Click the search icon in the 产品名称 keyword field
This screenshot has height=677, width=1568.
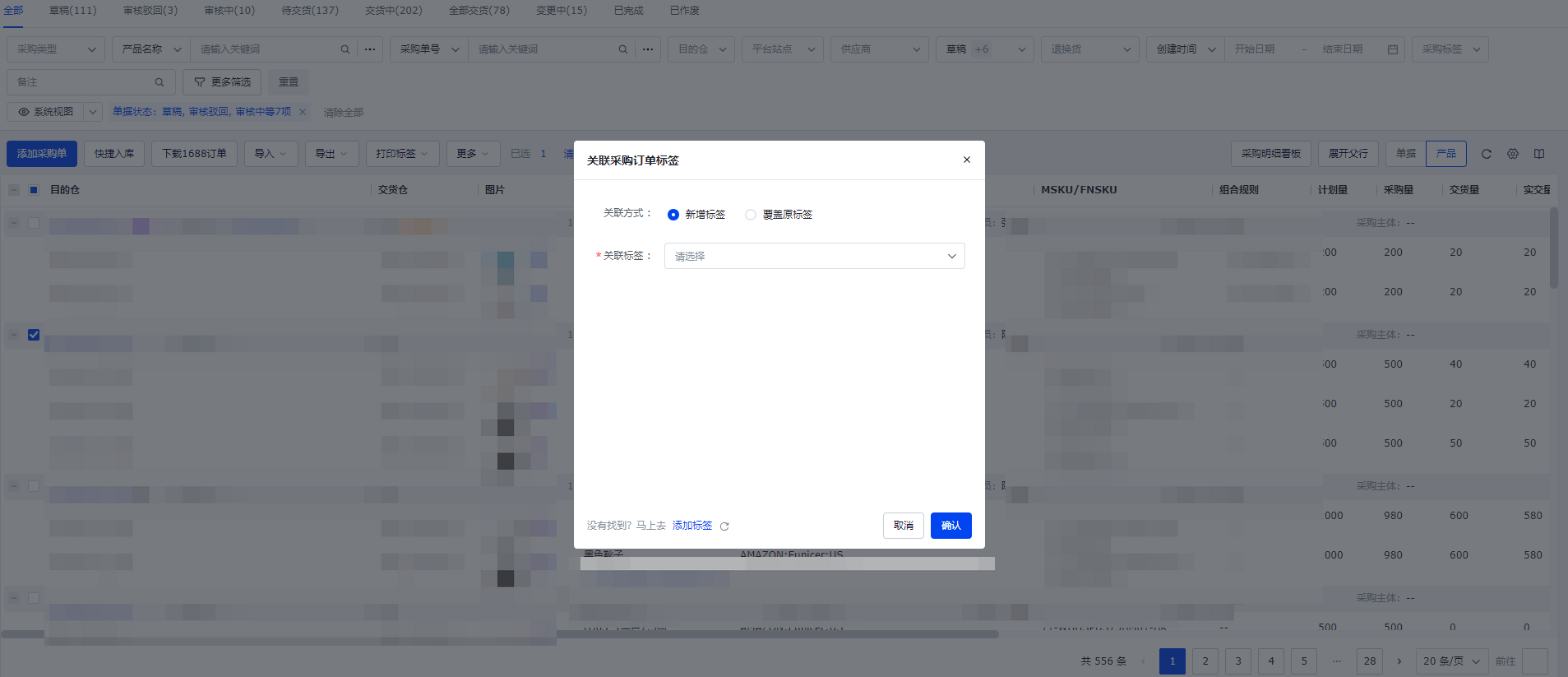point(345,49)
